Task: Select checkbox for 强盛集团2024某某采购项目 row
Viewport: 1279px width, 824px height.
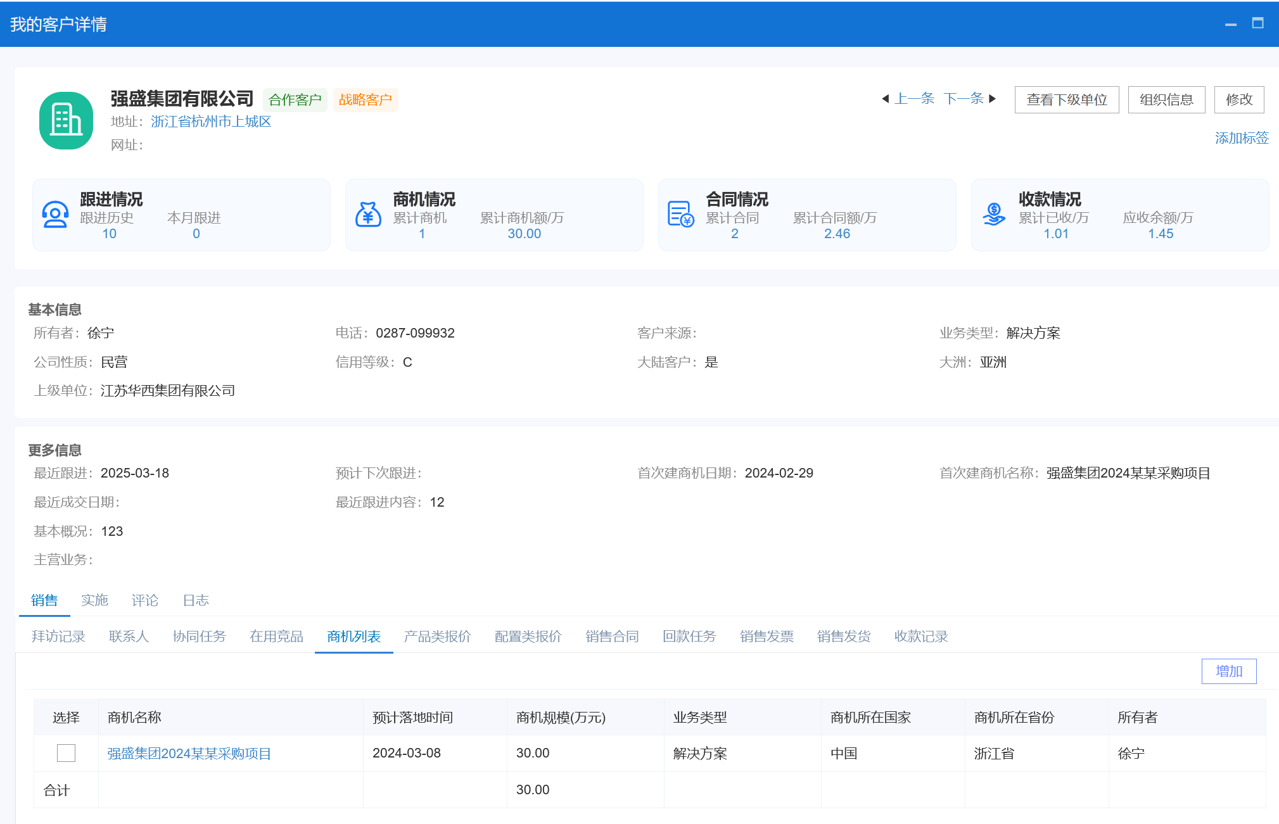Action: coord(66,753)
